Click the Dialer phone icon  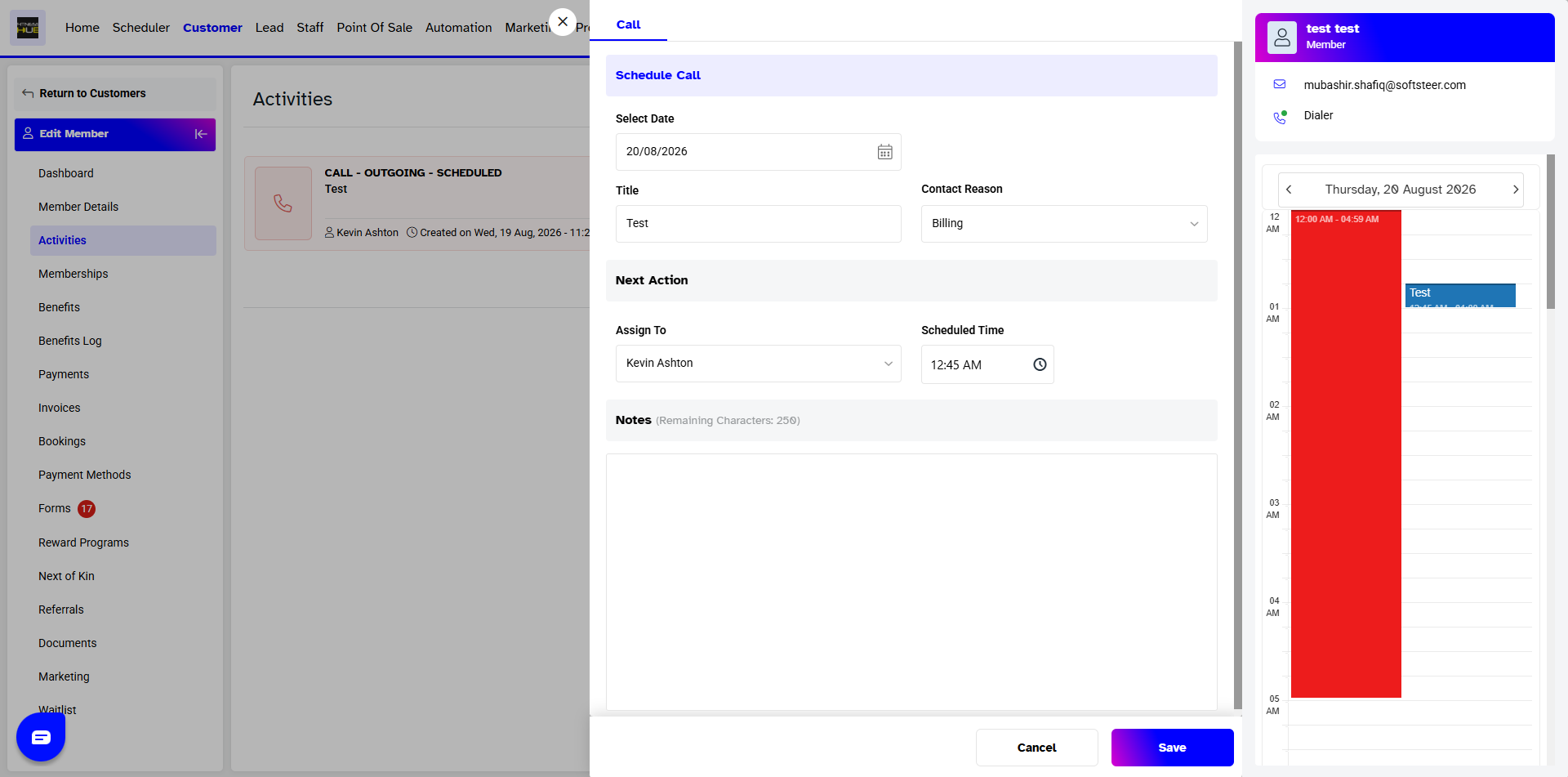(x=1280, y=117)
